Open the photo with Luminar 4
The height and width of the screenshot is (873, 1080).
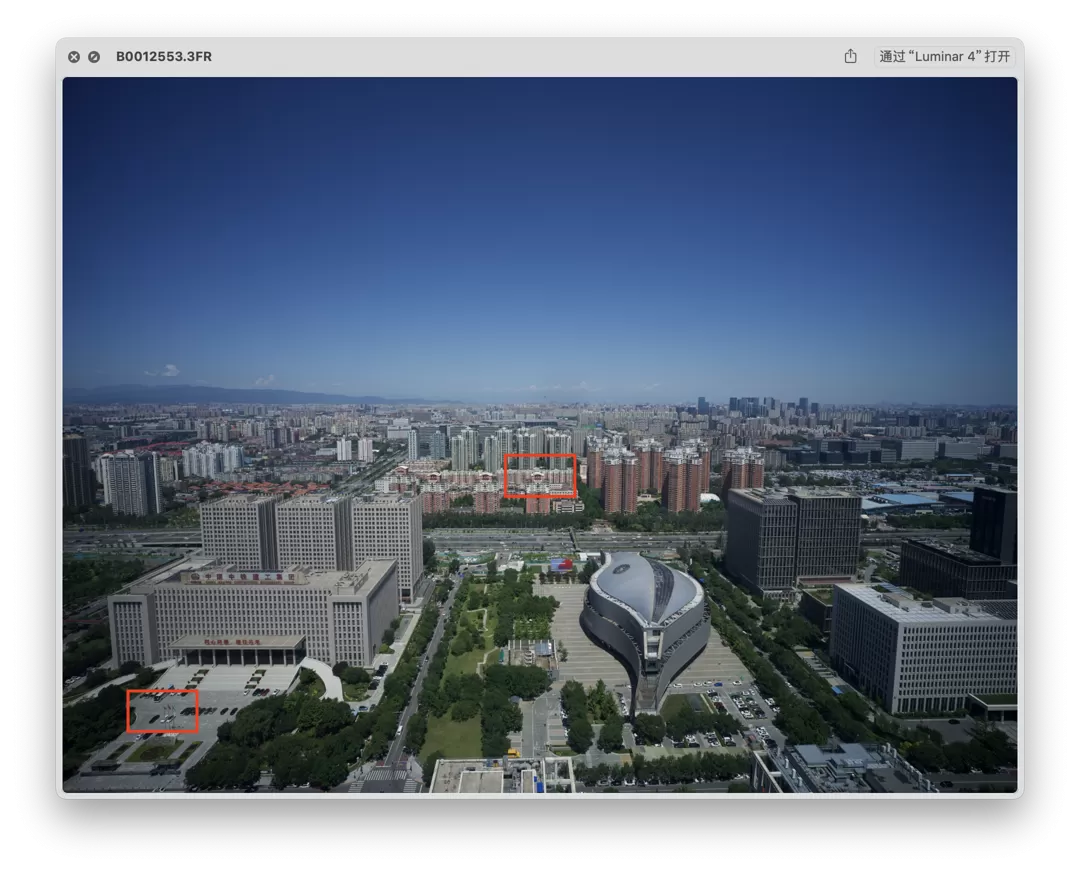944,57
